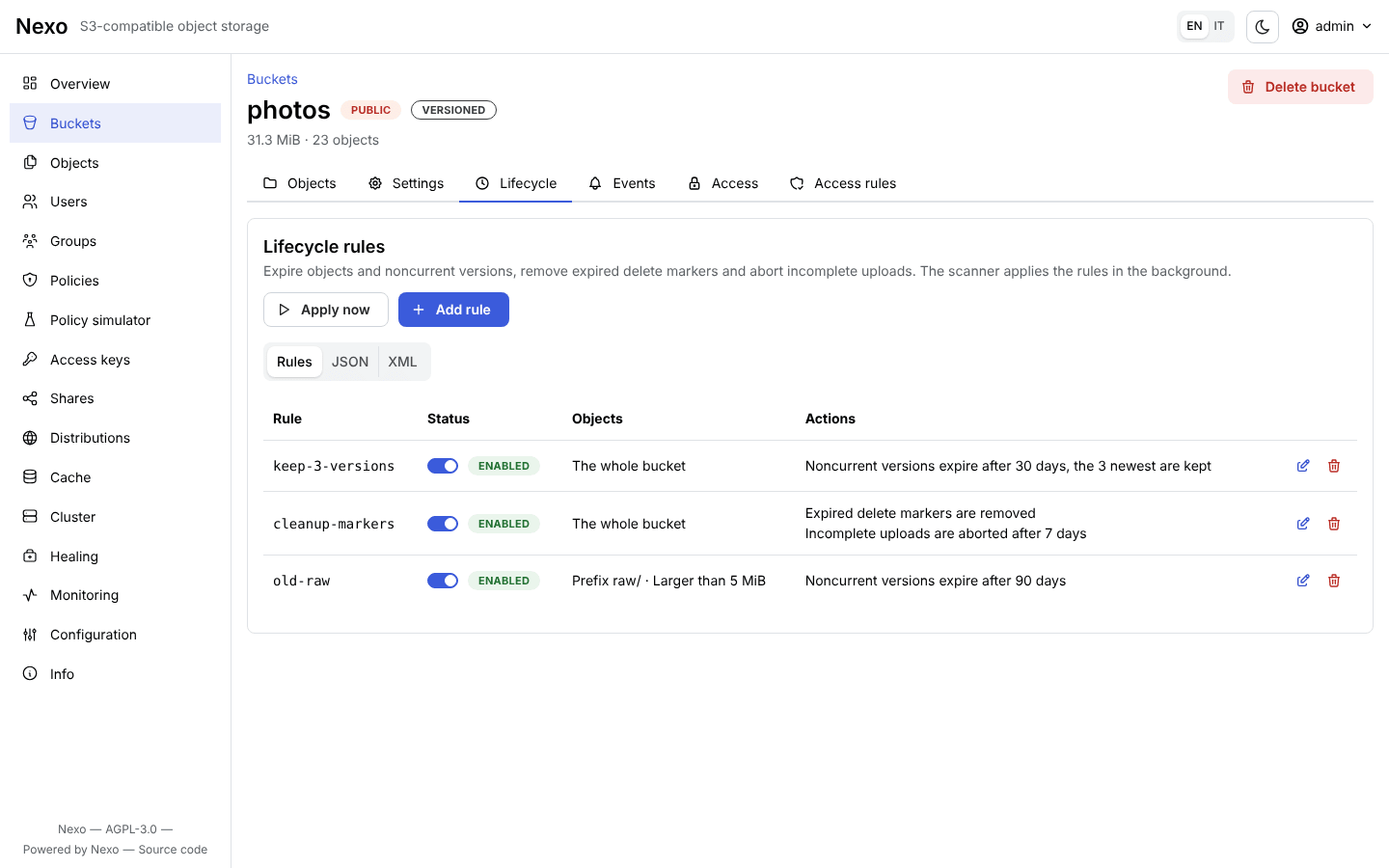The image size is (1389, 868).
Task: Click the Delete bucket button
Action: [x=1300, y=87]
